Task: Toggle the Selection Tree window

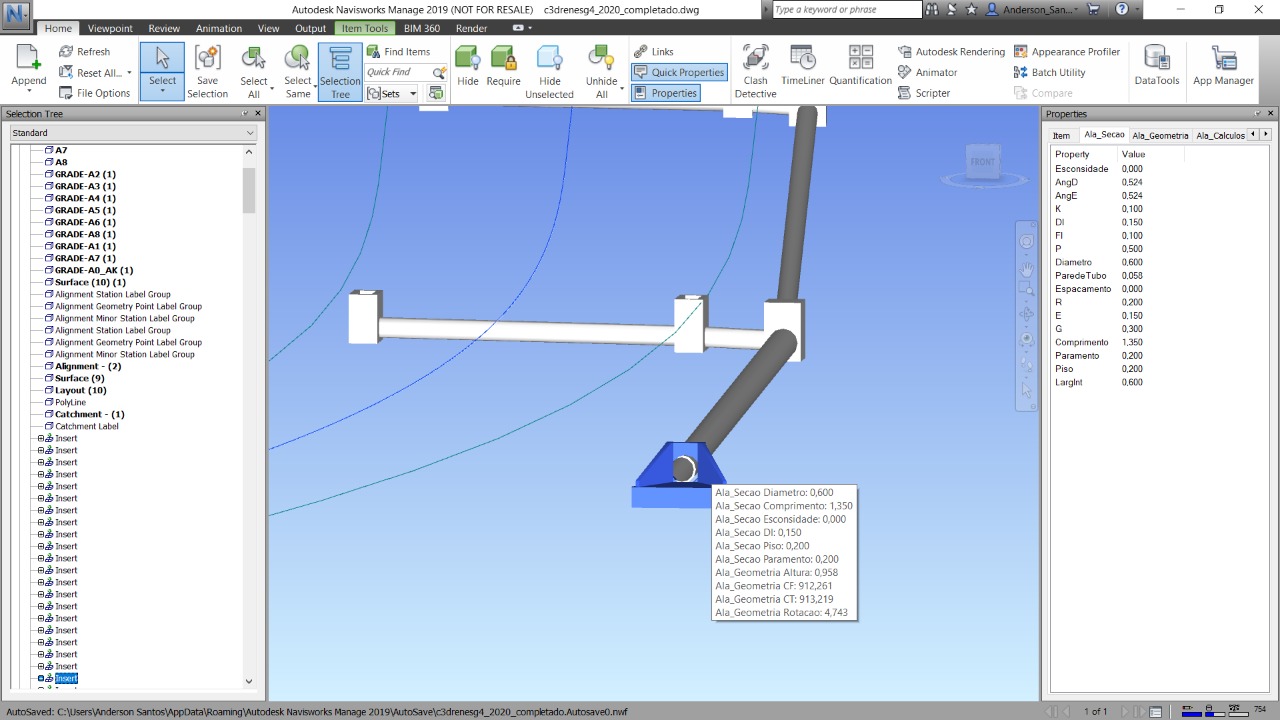Action: [x=340, y=72]
